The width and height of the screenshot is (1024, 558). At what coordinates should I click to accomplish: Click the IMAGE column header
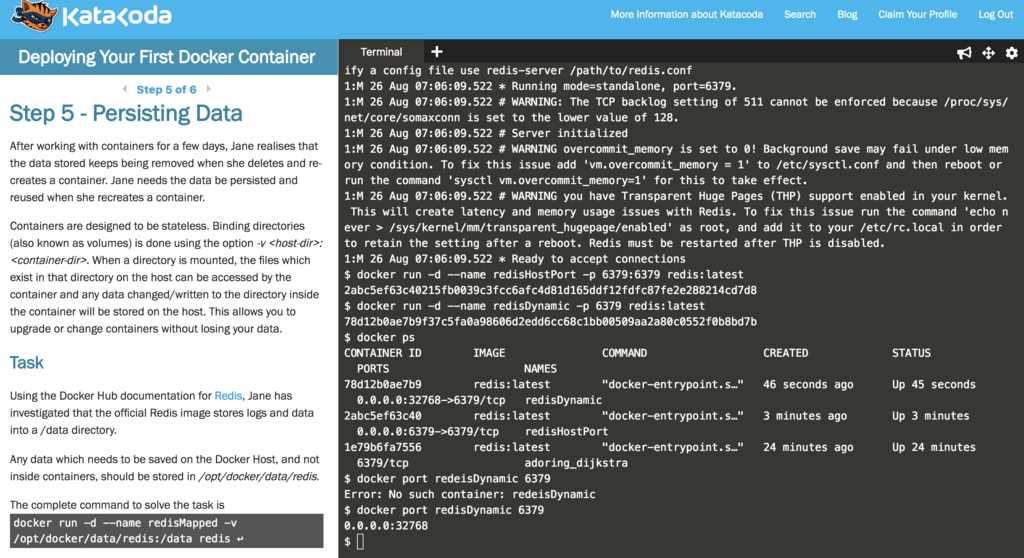point(489,353)
